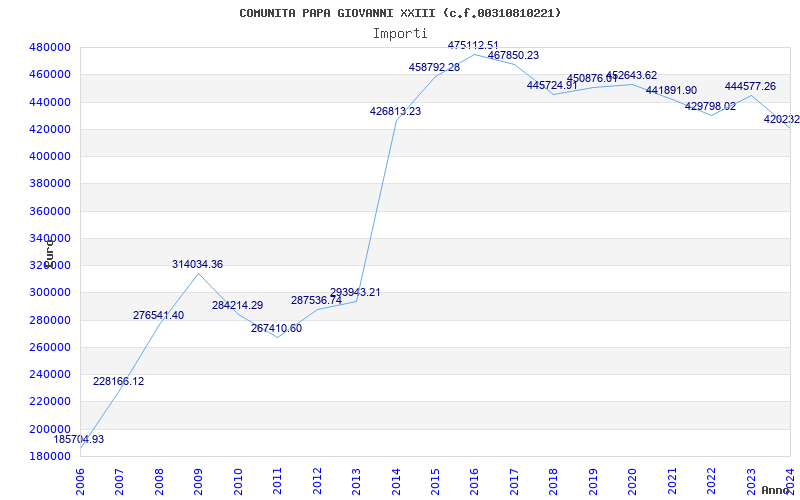Select the 276541.40 data label

coord(158,315)
